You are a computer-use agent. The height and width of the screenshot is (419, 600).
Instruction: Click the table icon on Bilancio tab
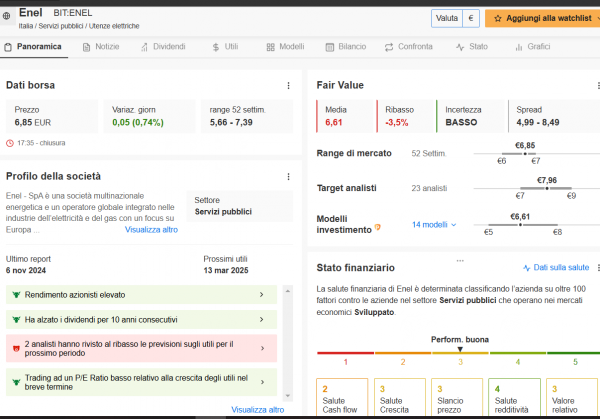(329, 47)
